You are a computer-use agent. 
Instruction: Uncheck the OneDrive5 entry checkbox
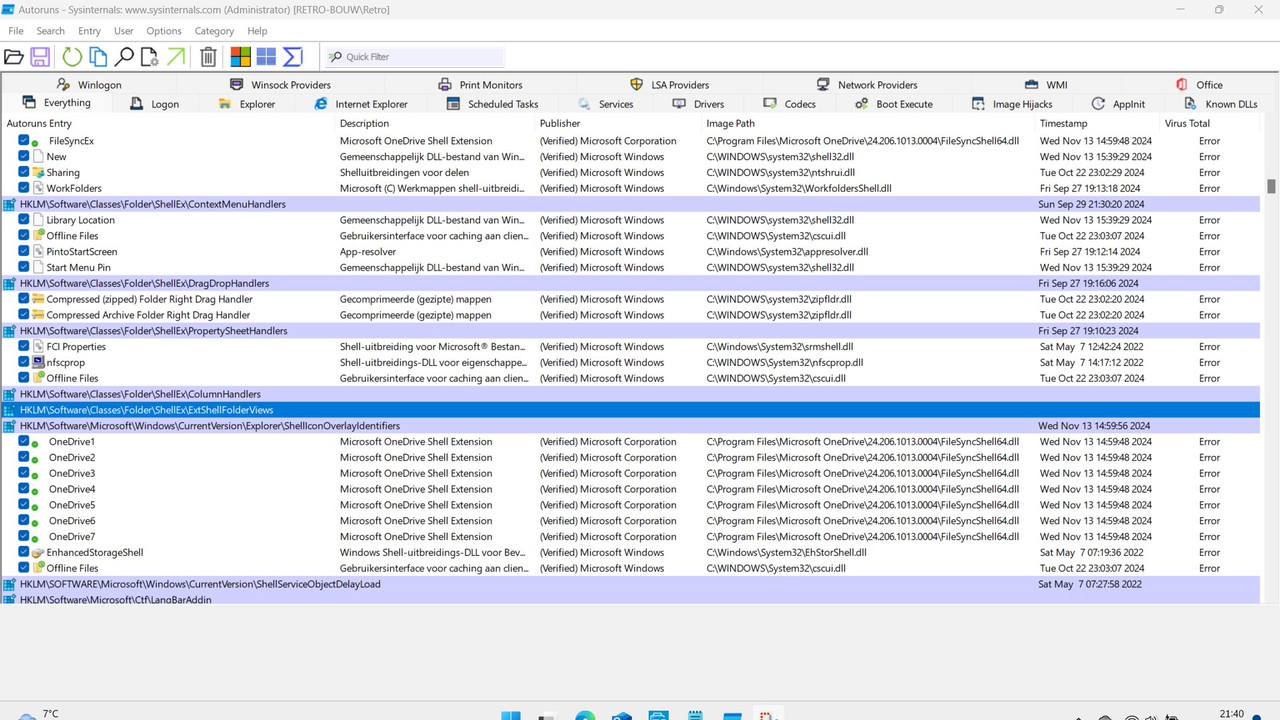pos(24,505)
